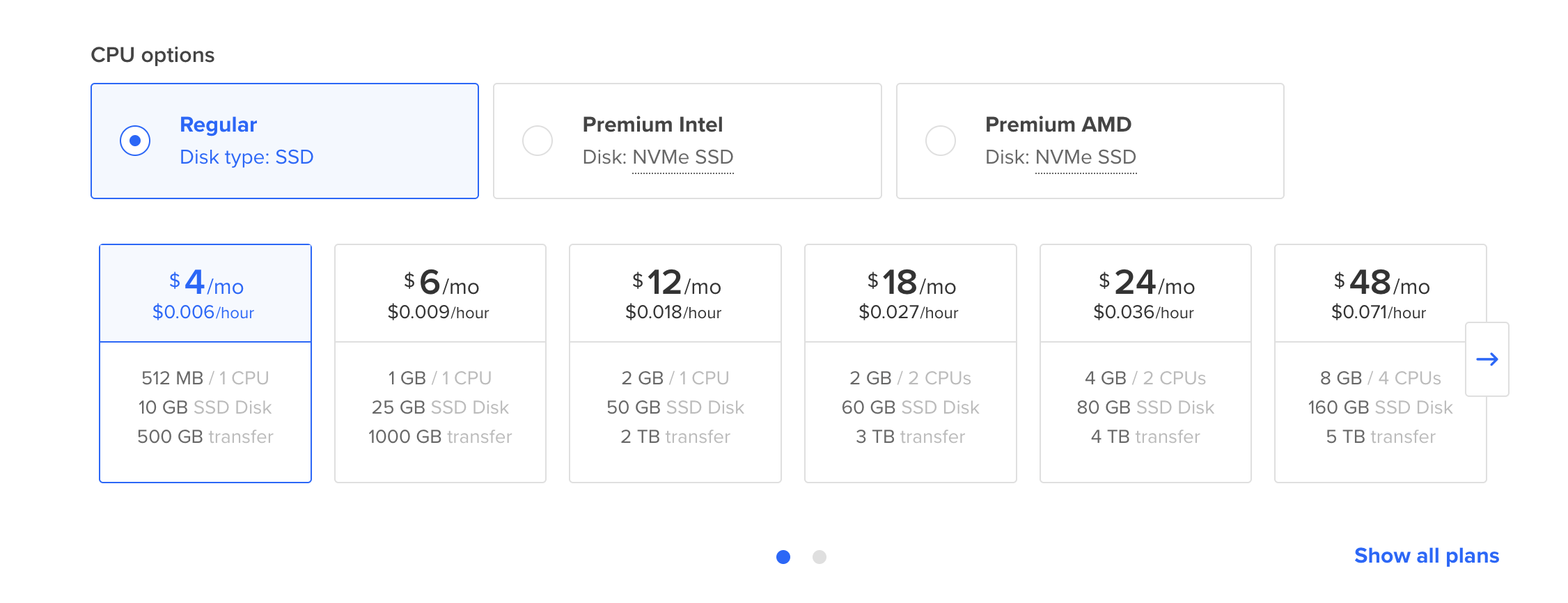
Task: Choose the $24/mo 4 GB plan
Action: (x=1145, y=363)
